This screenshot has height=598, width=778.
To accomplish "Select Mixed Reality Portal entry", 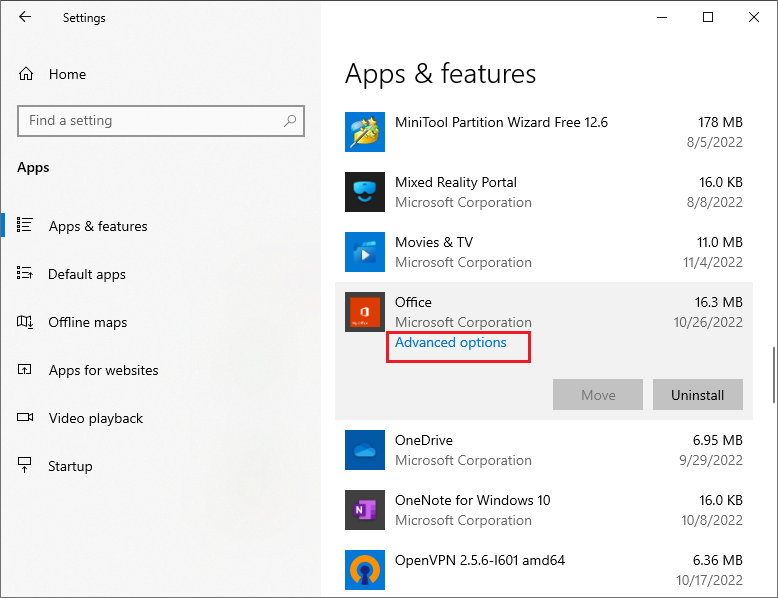I will [455, 182].
